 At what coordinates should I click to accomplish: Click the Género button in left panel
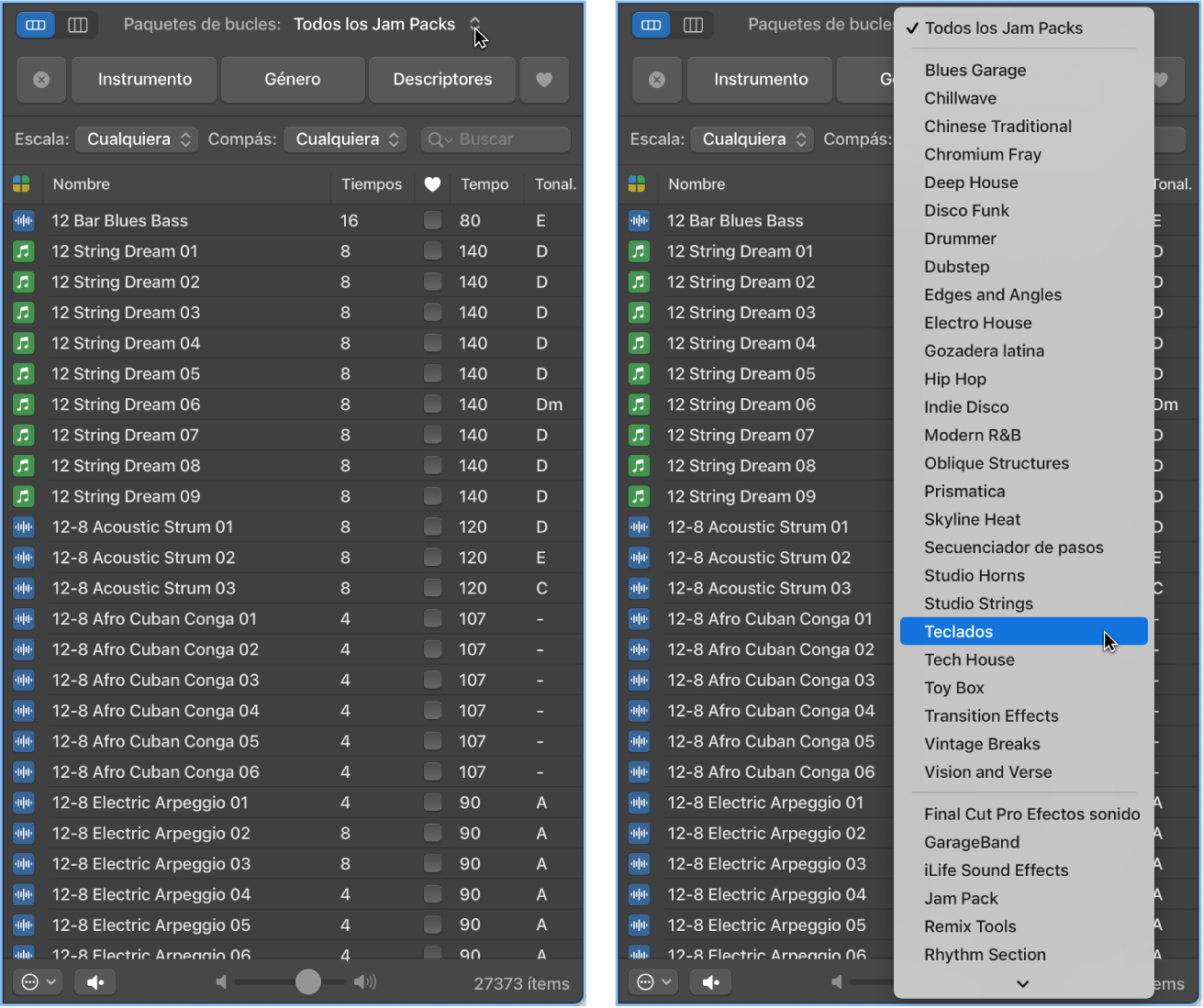(293, 80)
